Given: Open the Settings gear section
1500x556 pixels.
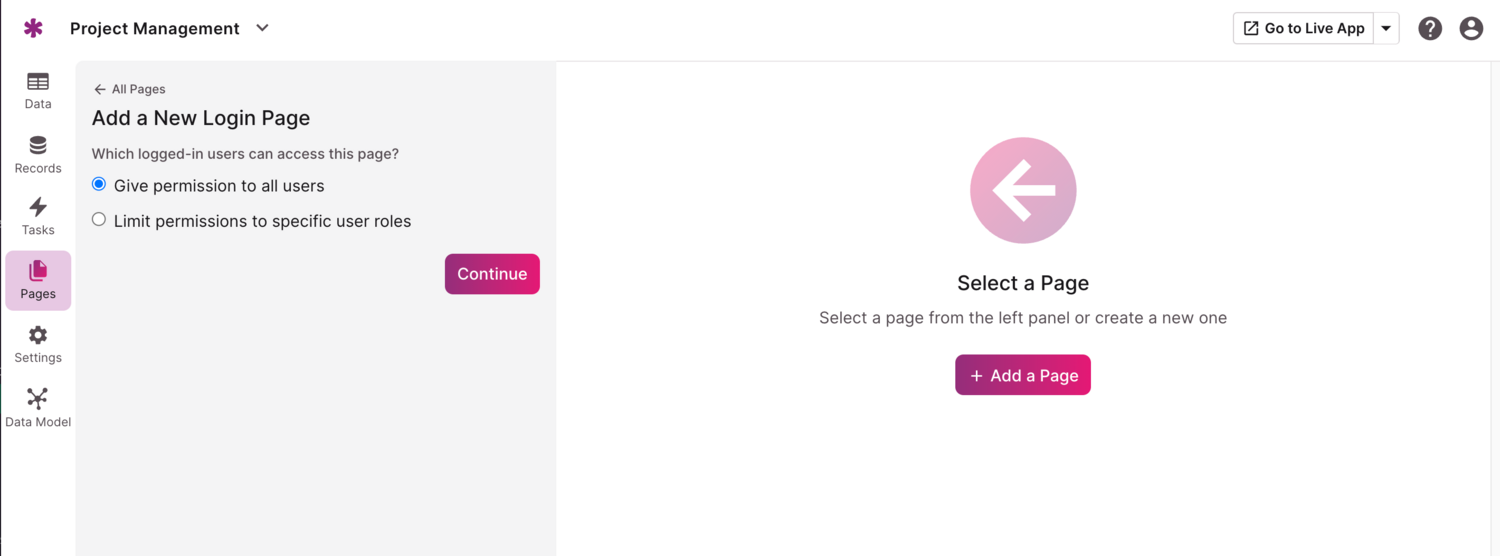Looking at the screenshot, I should click(x=38, y=344).
